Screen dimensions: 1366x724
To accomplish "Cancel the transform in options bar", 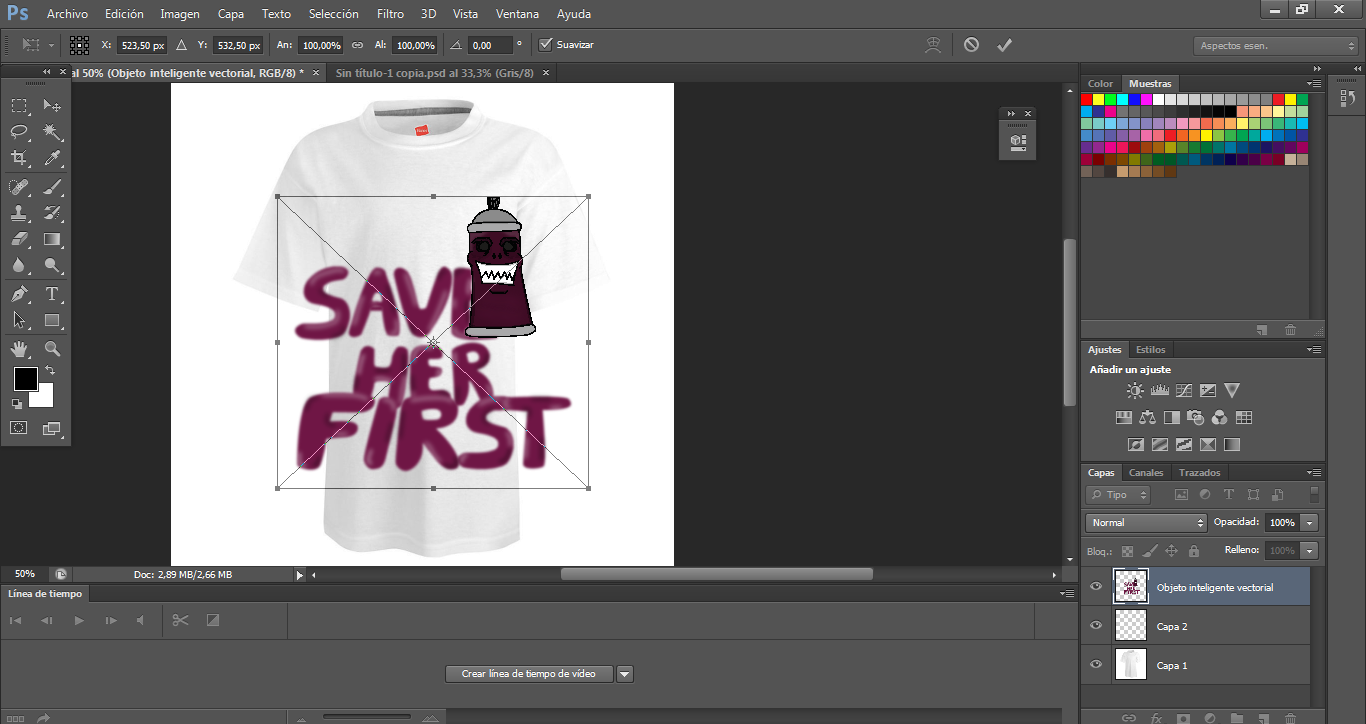I will pos(971,45).
